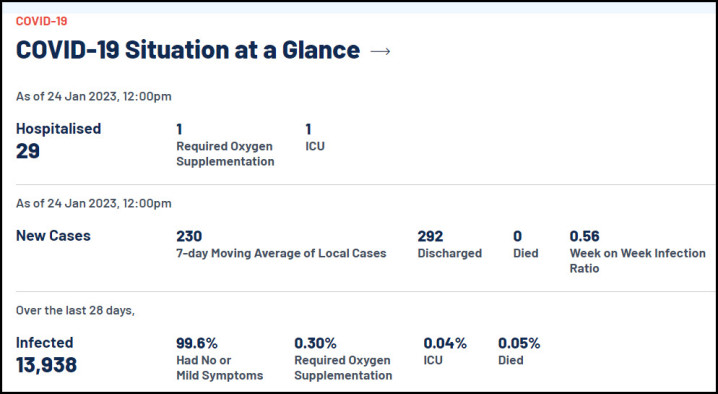This screenshot has width=718, height=394.
Task: Click the 0.30% Required Oxygen Supplementation figure
Action: pyautogui.click(x=315, y=343)
